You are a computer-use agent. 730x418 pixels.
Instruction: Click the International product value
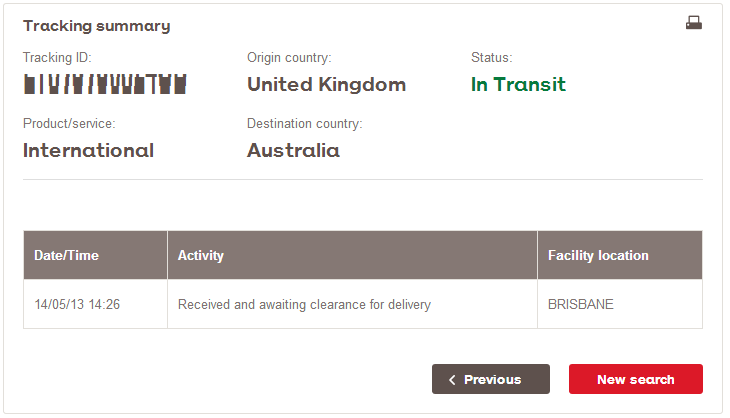click(x=88, y=150)
